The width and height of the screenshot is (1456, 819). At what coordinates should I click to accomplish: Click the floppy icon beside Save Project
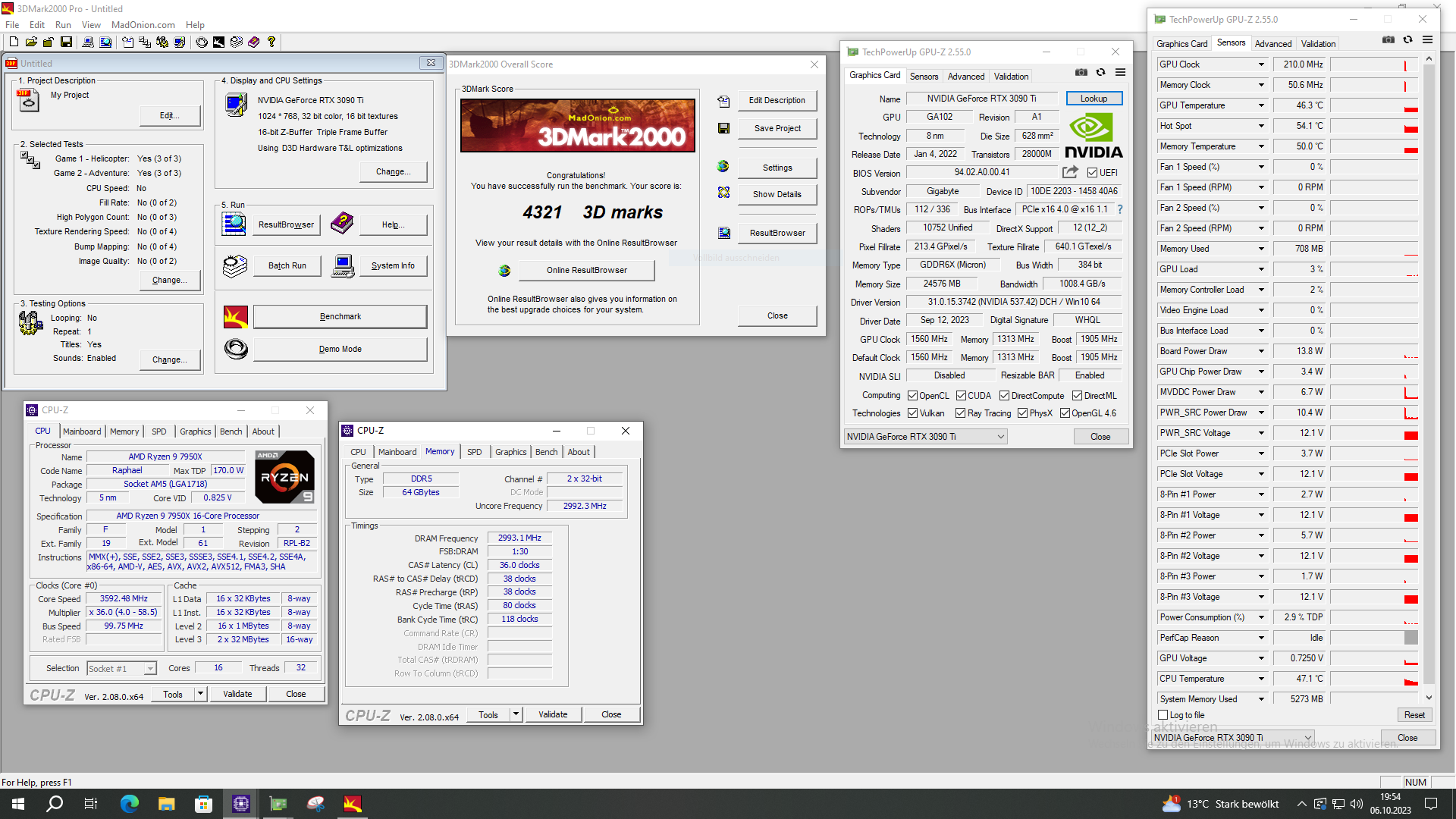(x=723, y=128)
